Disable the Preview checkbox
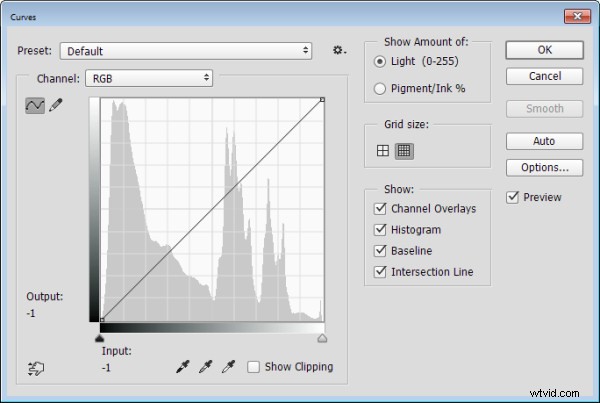This screenshot has height=403, width=600. coord(512,197)
